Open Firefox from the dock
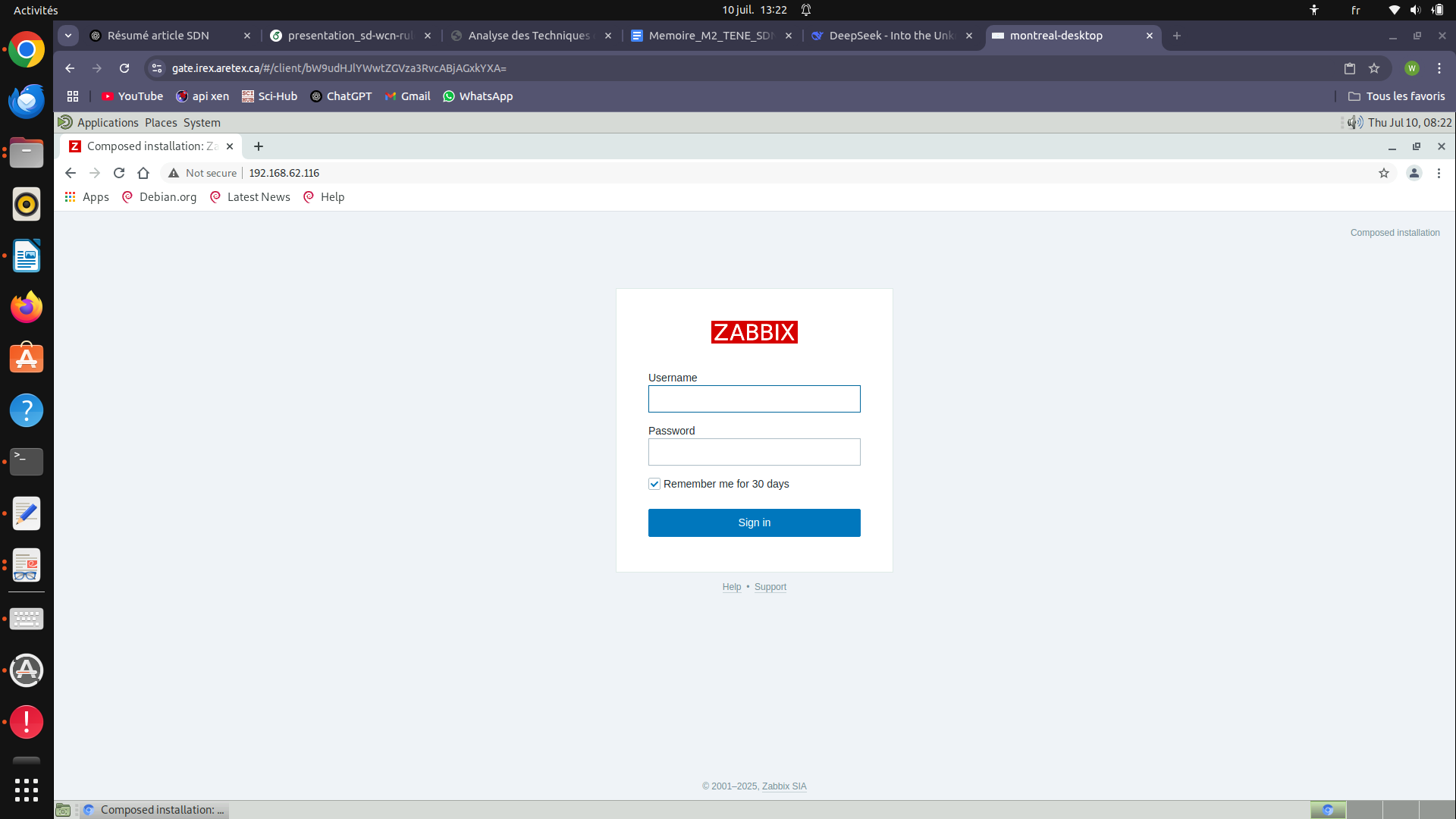 [27, 307]
